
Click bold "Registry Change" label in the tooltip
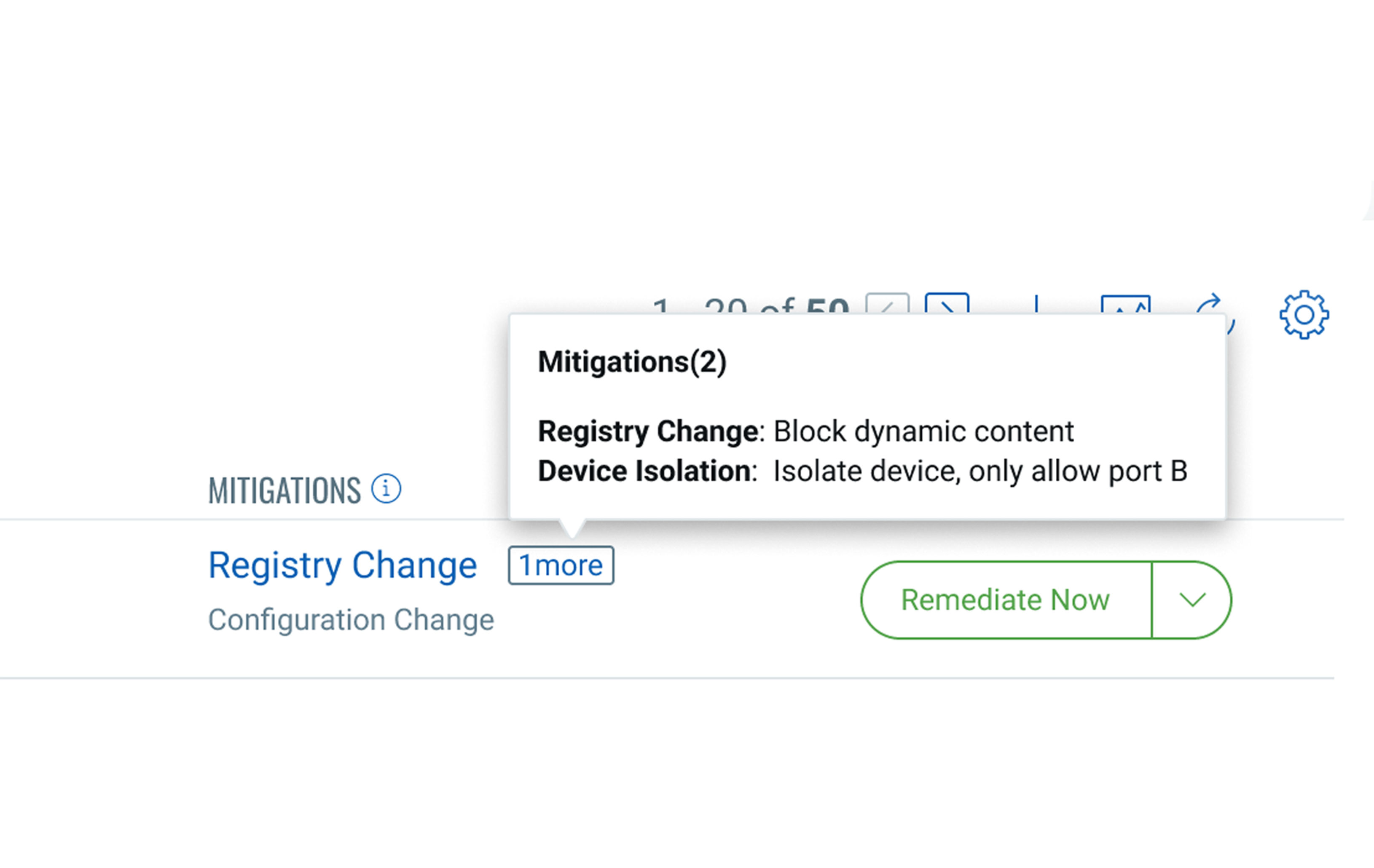(x=648, y=431)
